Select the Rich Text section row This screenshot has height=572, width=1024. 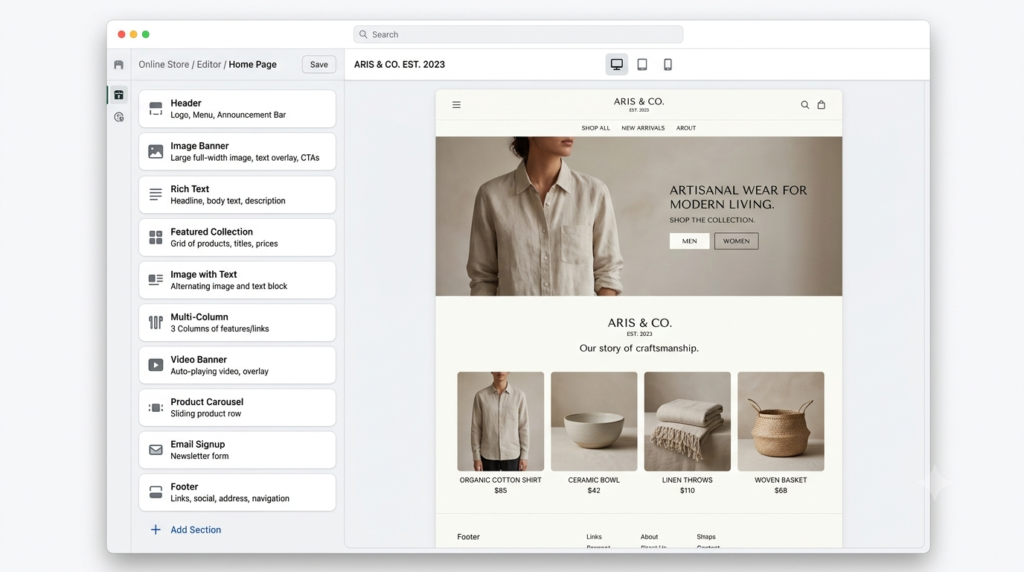pyautogui.click(x=237, y=195)
